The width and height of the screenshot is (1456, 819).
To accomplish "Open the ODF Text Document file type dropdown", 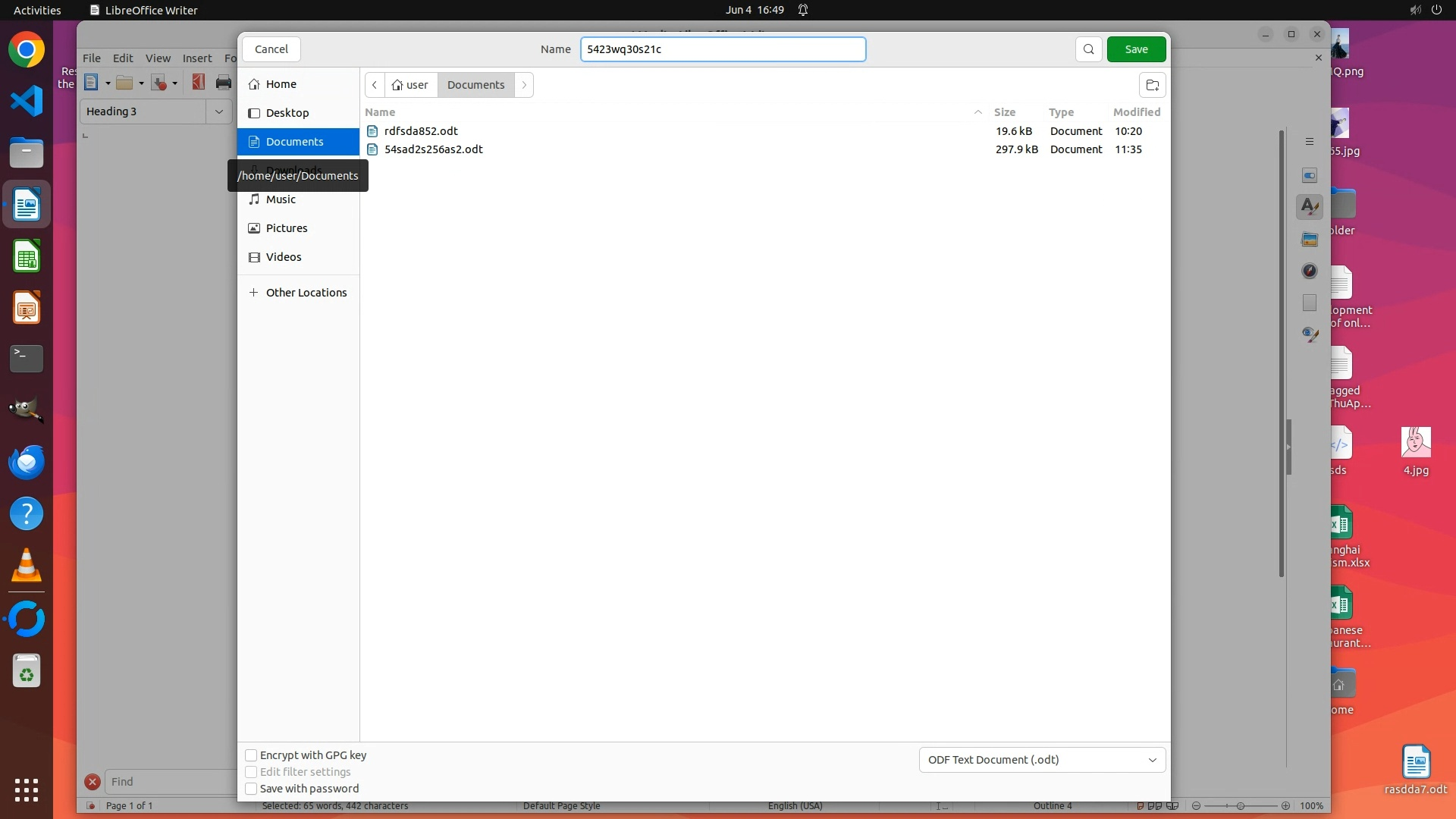I will coord(1042,760).
